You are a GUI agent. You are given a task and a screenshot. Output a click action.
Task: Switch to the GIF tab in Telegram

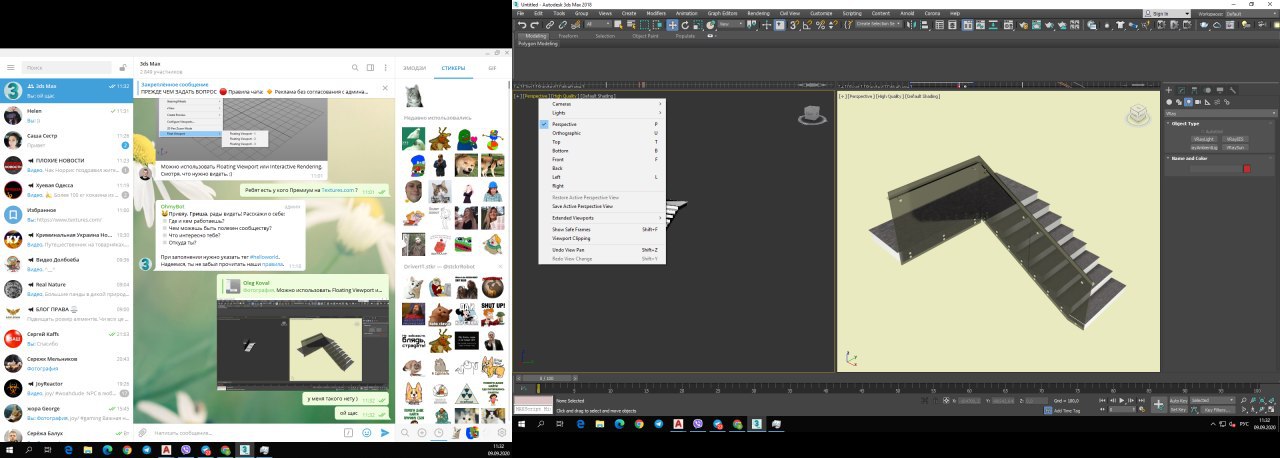click(x=492, y=68)
